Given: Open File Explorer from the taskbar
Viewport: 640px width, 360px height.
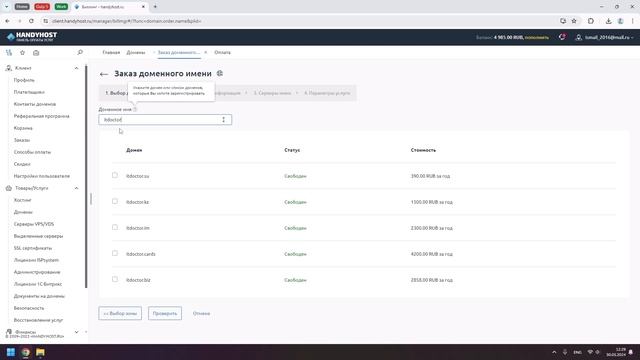Looking at the screenshot, I should (x=40, y=352).
